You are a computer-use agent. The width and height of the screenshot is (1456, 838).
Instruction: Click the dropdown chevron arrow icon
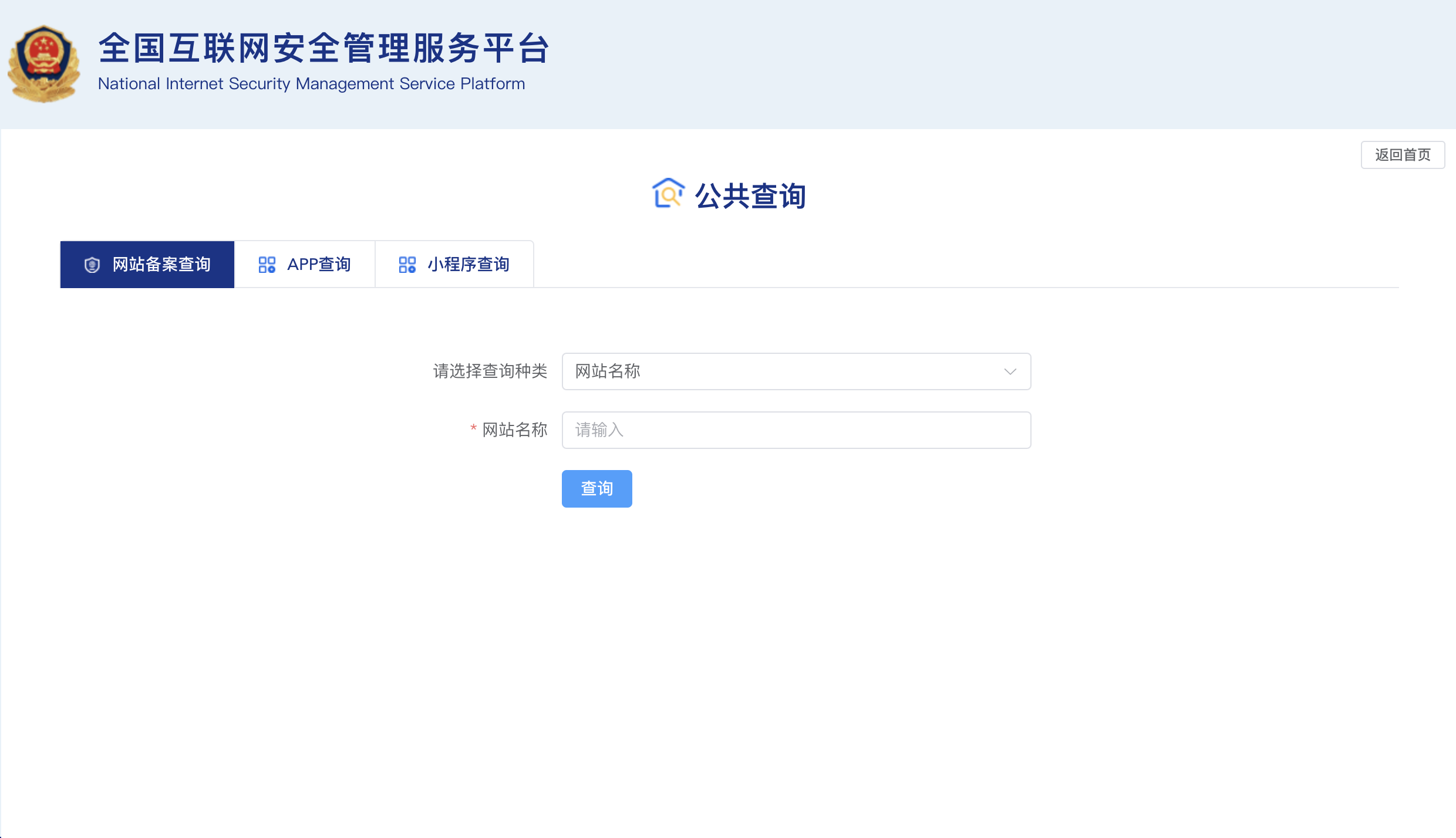click(1009, 371)
